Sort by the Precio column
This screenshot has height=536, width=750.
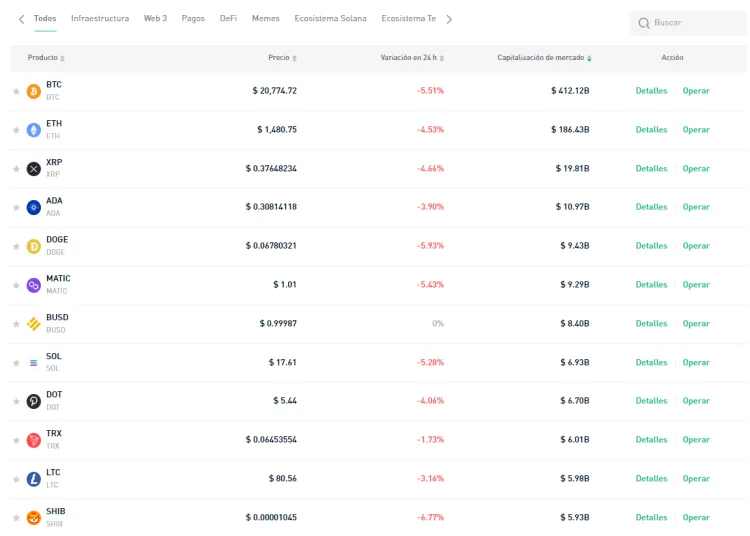pos(282,58)
